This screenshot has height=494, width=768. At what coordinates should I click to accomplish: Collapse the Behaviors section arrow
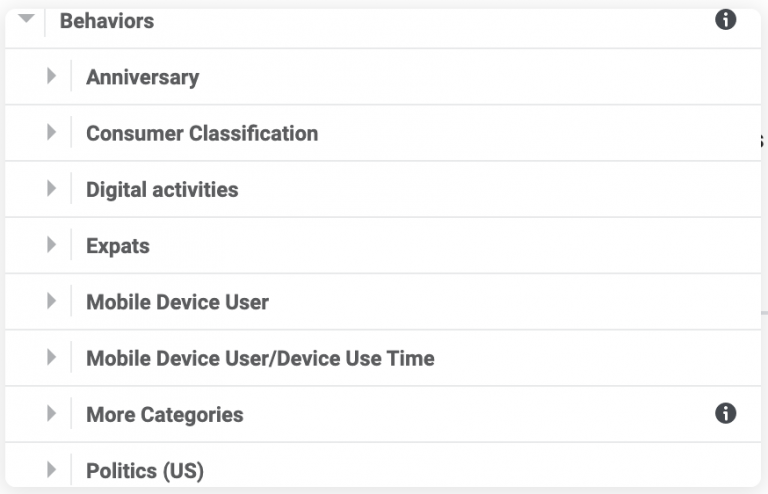click(27, 19)
